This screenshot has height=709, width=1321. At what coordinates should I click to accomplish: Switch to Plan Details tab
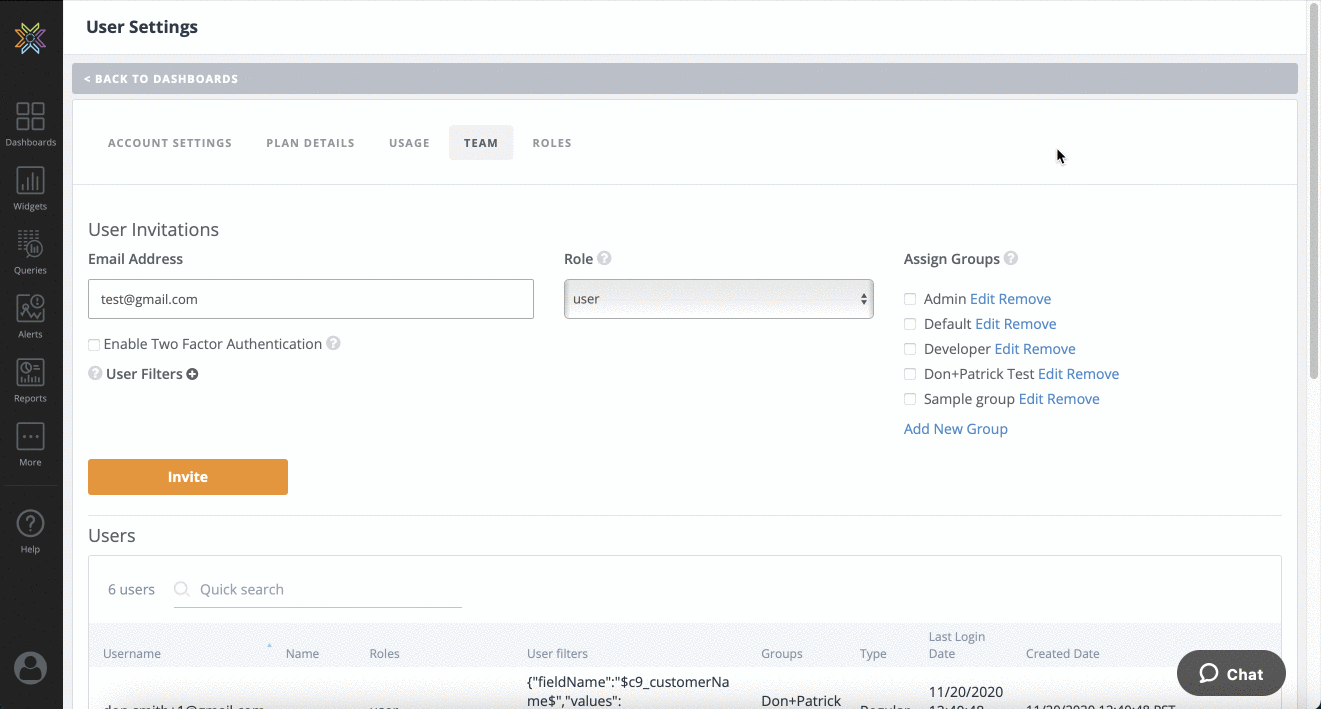310,143
